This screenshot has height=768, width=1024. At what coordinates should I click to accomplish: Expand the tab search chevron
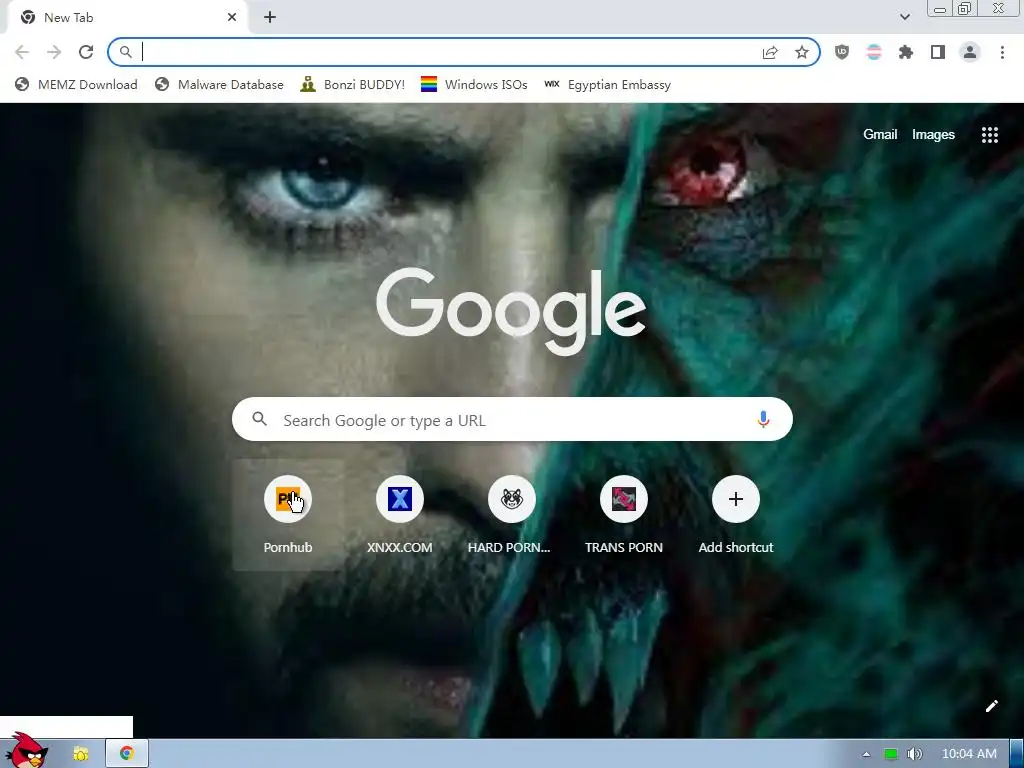pos(904,17)
